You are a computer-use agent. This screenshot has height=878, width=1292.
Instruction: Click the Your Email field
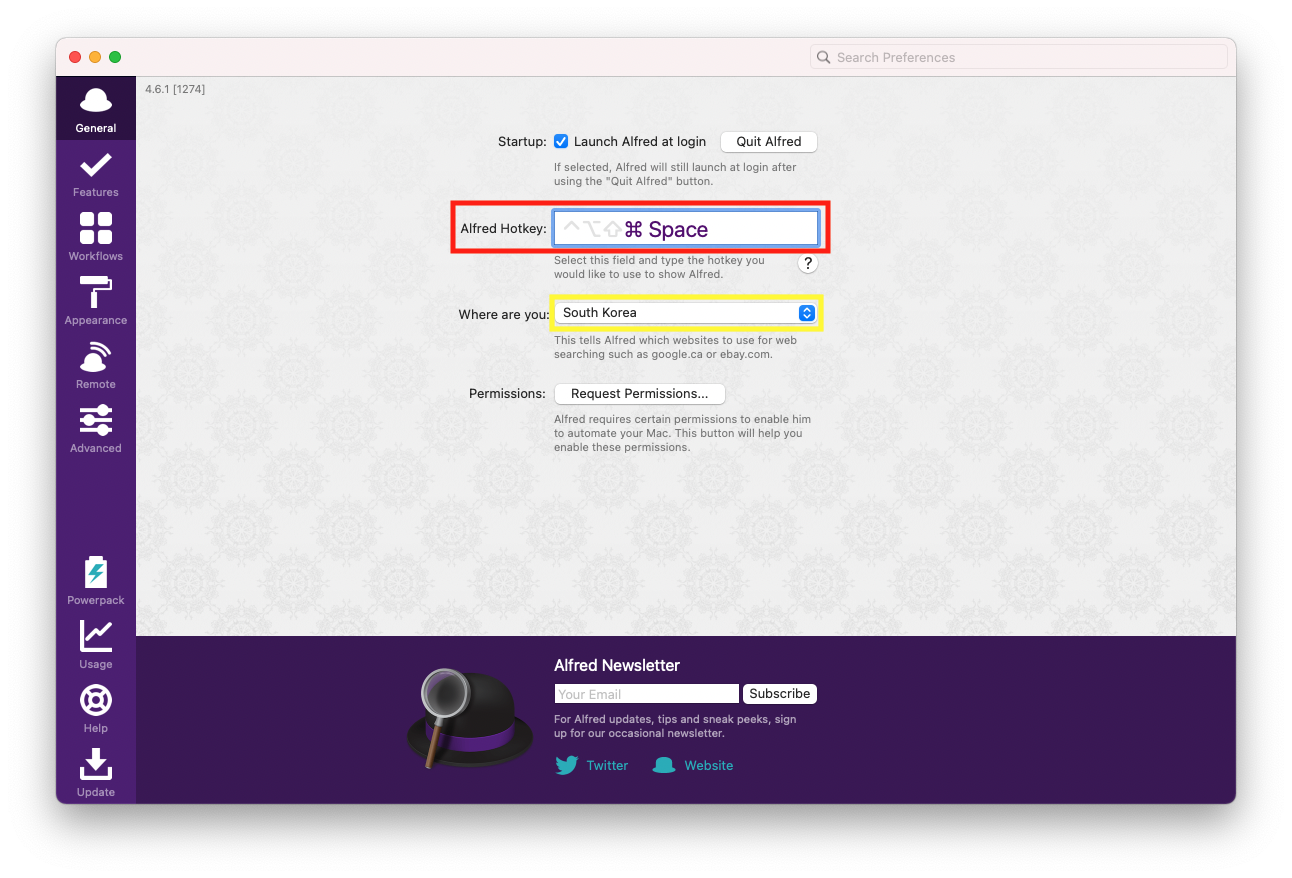tap(647, 694)
